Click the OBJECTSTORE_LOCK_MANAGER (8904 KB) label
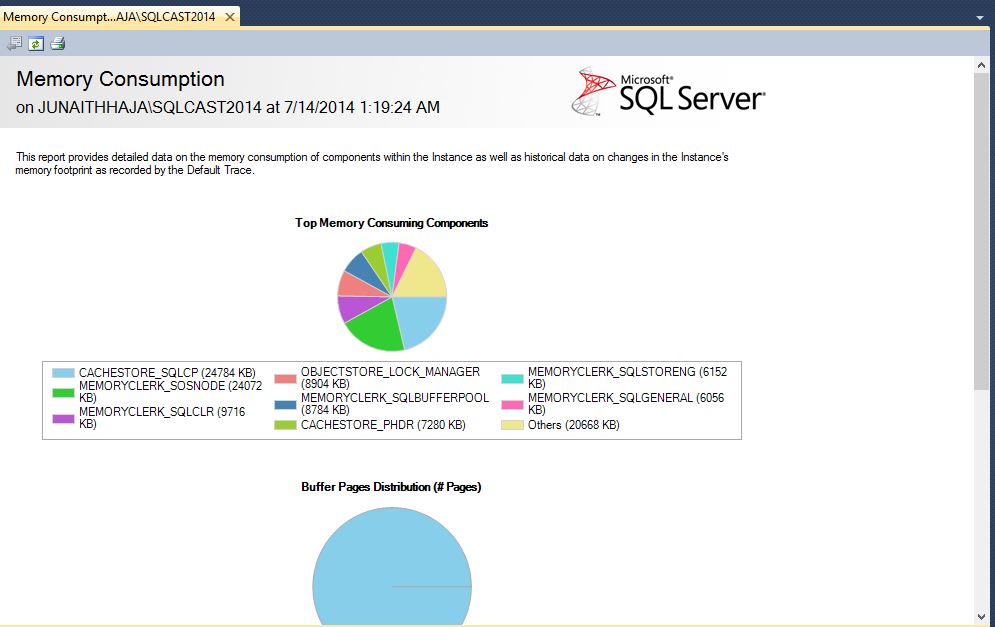The width and height of the screenshot is (995, 627). point(390,378)
